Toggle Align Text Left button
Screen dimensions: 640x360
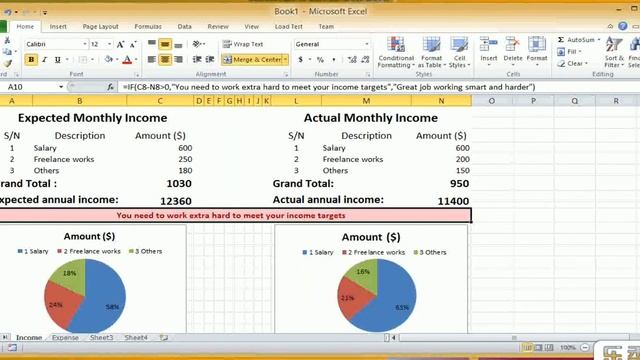pos(151,60)
